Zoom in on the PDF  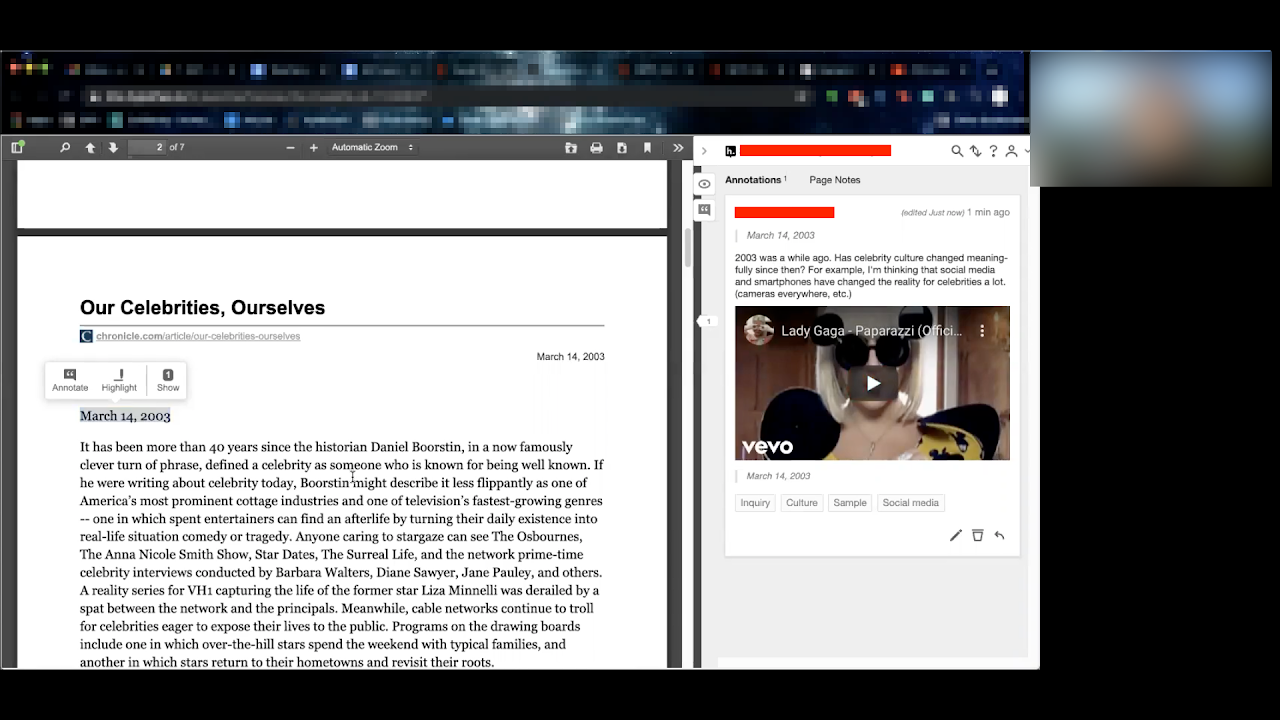click(x=313, y=147)
